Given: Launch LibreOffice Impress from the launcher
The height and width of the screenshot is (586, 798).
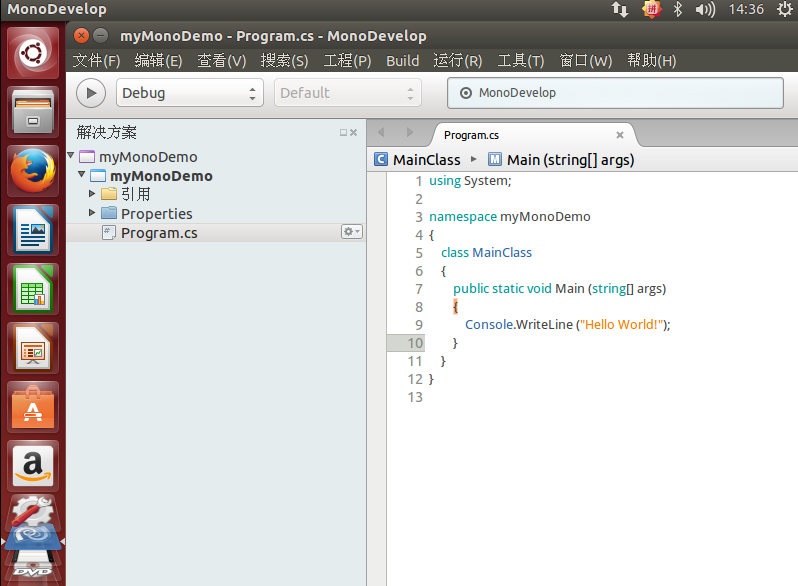Looking at the screenshot, I should (x=33, y=348).
